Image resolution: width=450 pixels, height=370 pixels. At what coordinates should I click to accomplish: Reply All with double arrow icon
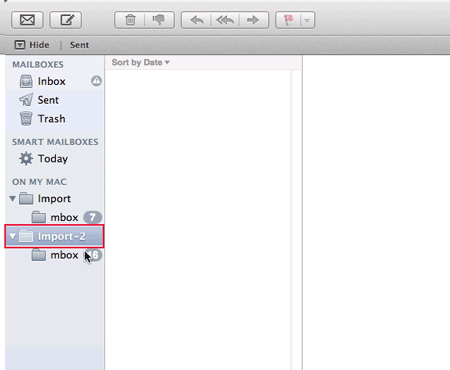[225, 20]
